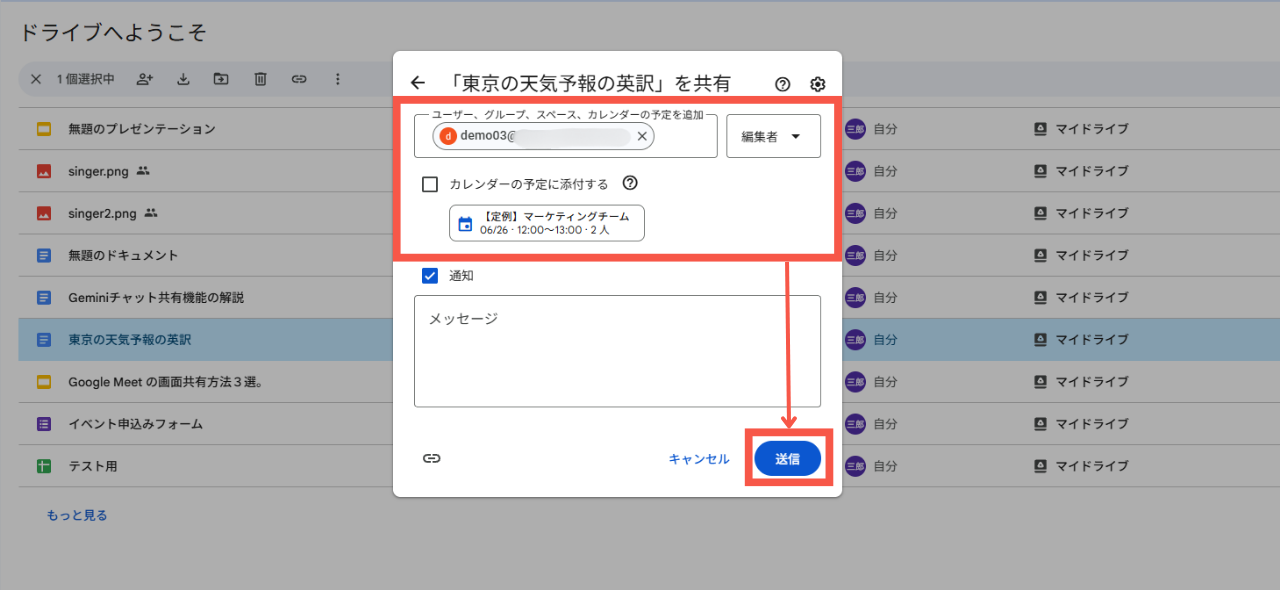The width and height of the screenshot is (1280, 590).
Task: Click Slides icon of Google Meet file
Action: (x=44, y=382)
